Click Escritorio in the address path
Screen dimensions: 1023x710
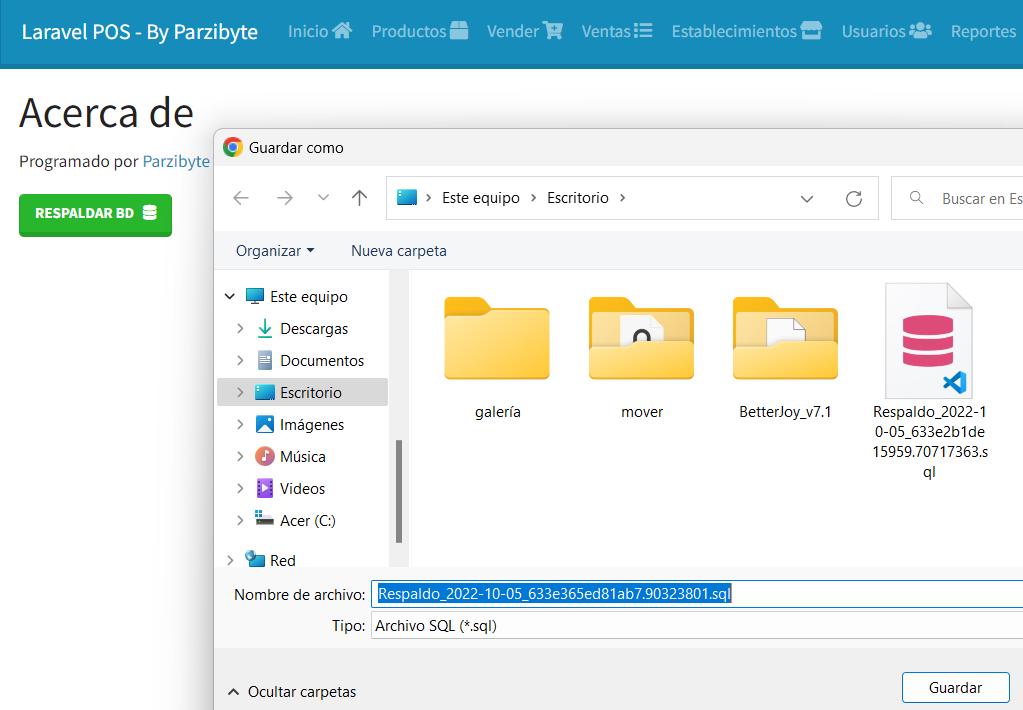pyautogui.click(x=577, y=198)
